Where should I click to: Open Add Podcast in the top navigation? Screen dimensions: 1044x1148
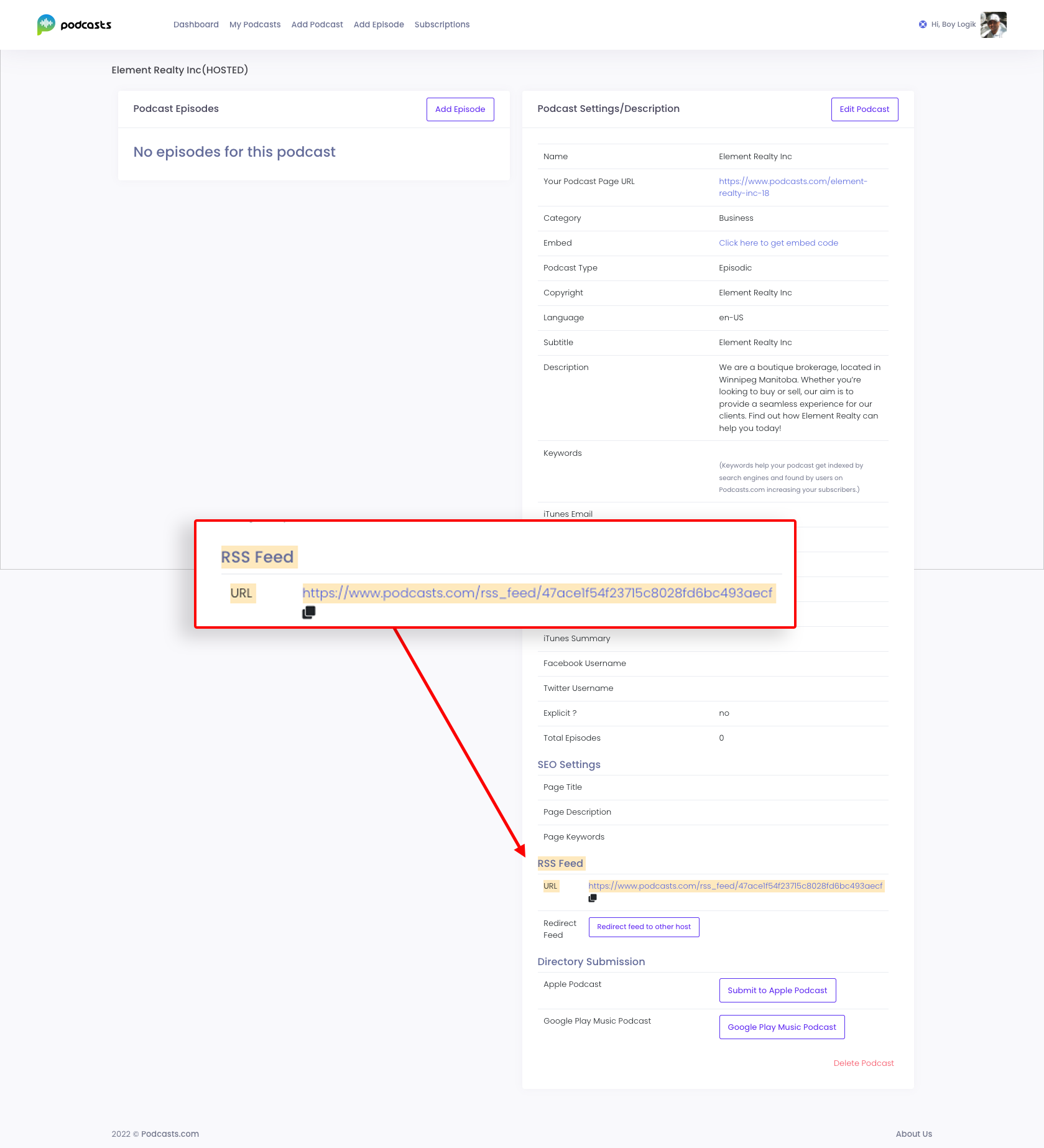point(317,25)
